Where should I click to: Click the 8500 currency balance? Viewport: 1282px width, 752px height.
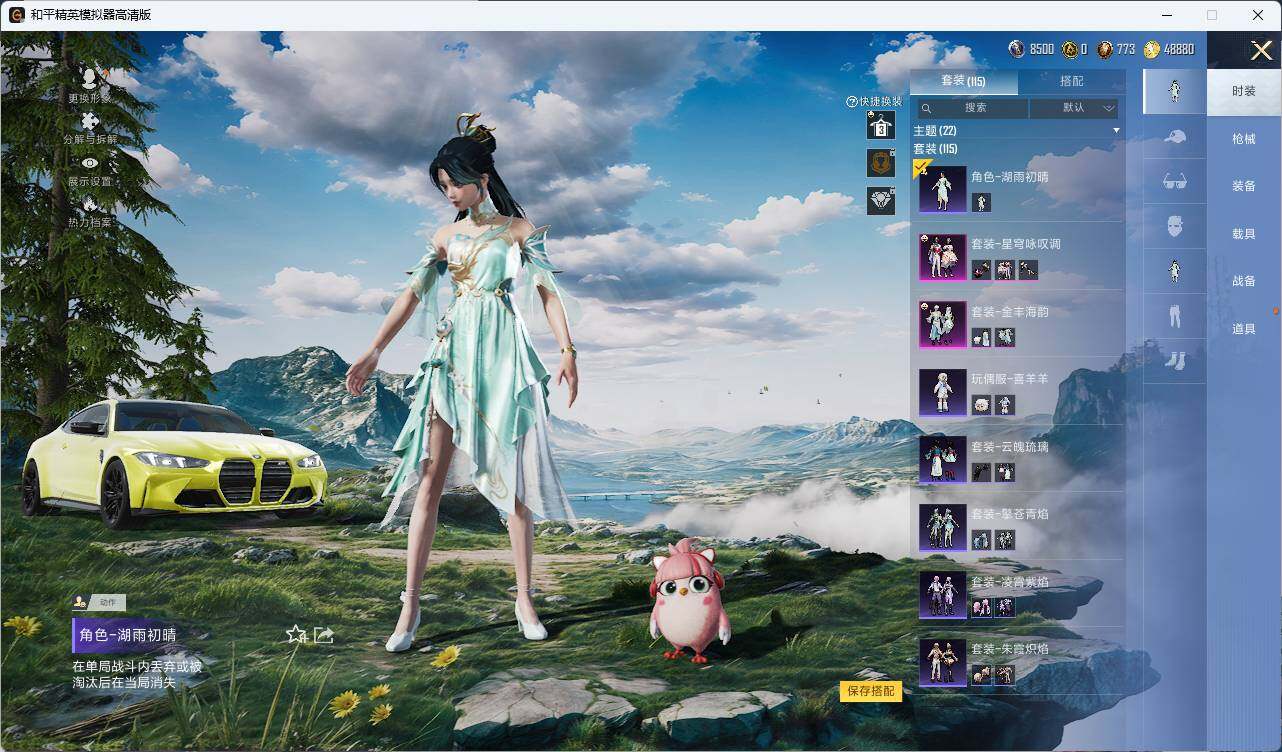(1031, 49)
